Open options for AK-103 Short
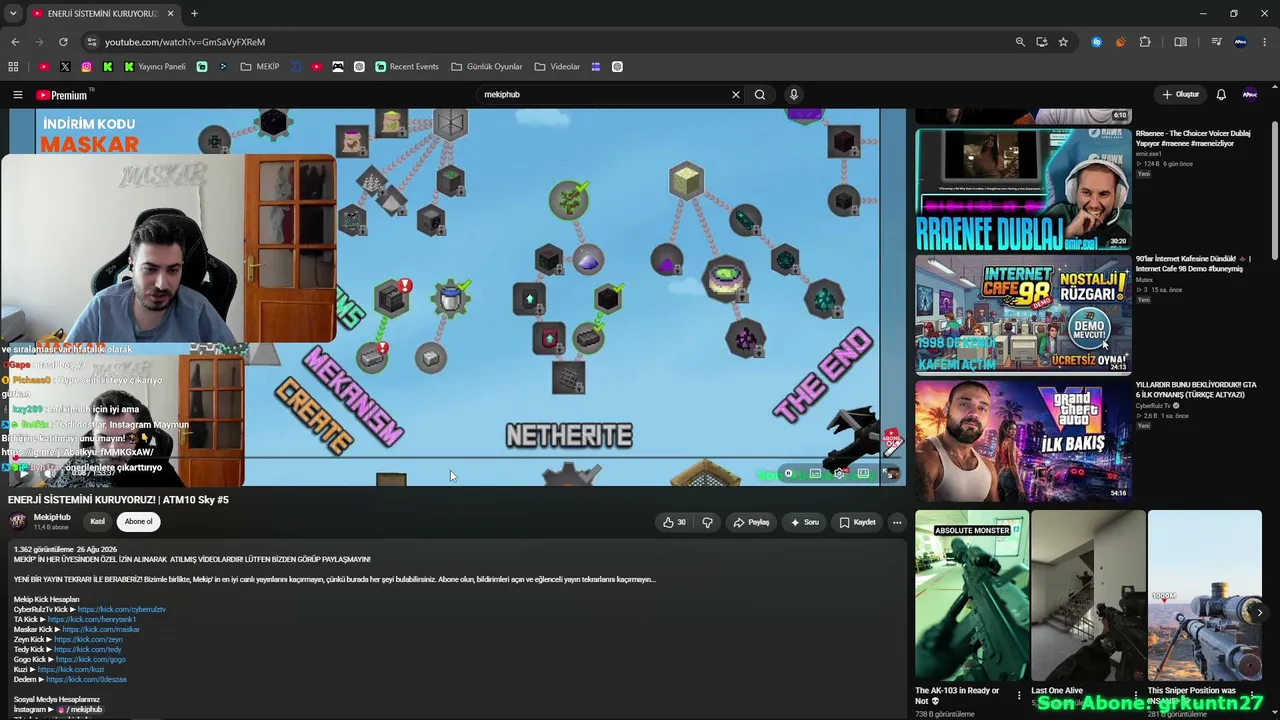This screenshot has width=1280, height=720. [x=1019, y=696]
